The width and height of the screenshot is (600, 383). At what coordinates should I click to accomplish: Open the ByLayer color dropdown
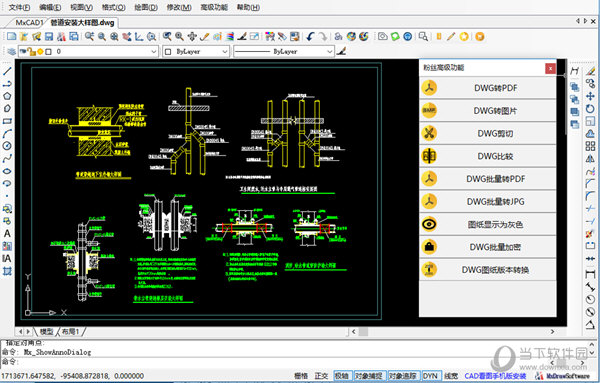point(196,51)
